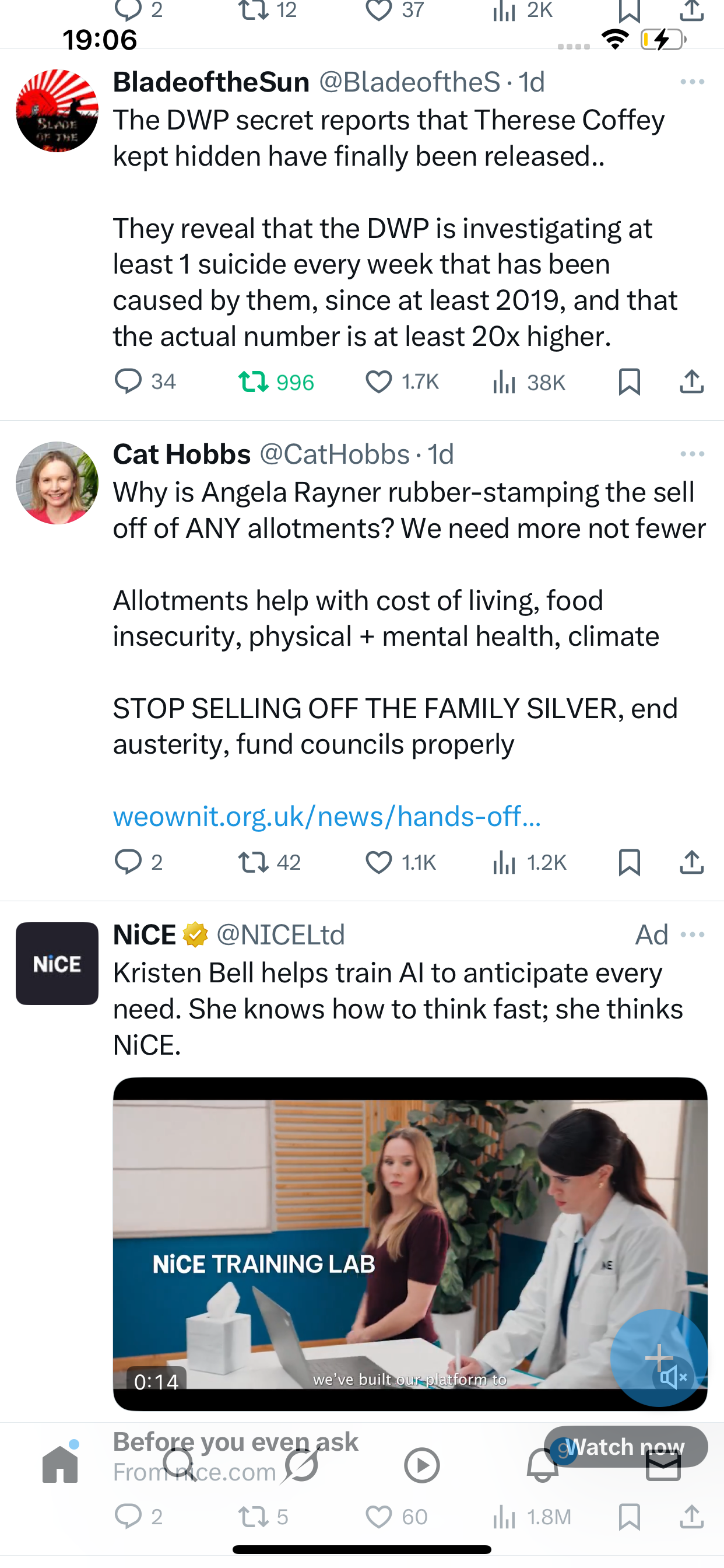This screenshot has height=1568, width=724.
Task: Open the Search tab
Action: click(x=180, y=1465)
